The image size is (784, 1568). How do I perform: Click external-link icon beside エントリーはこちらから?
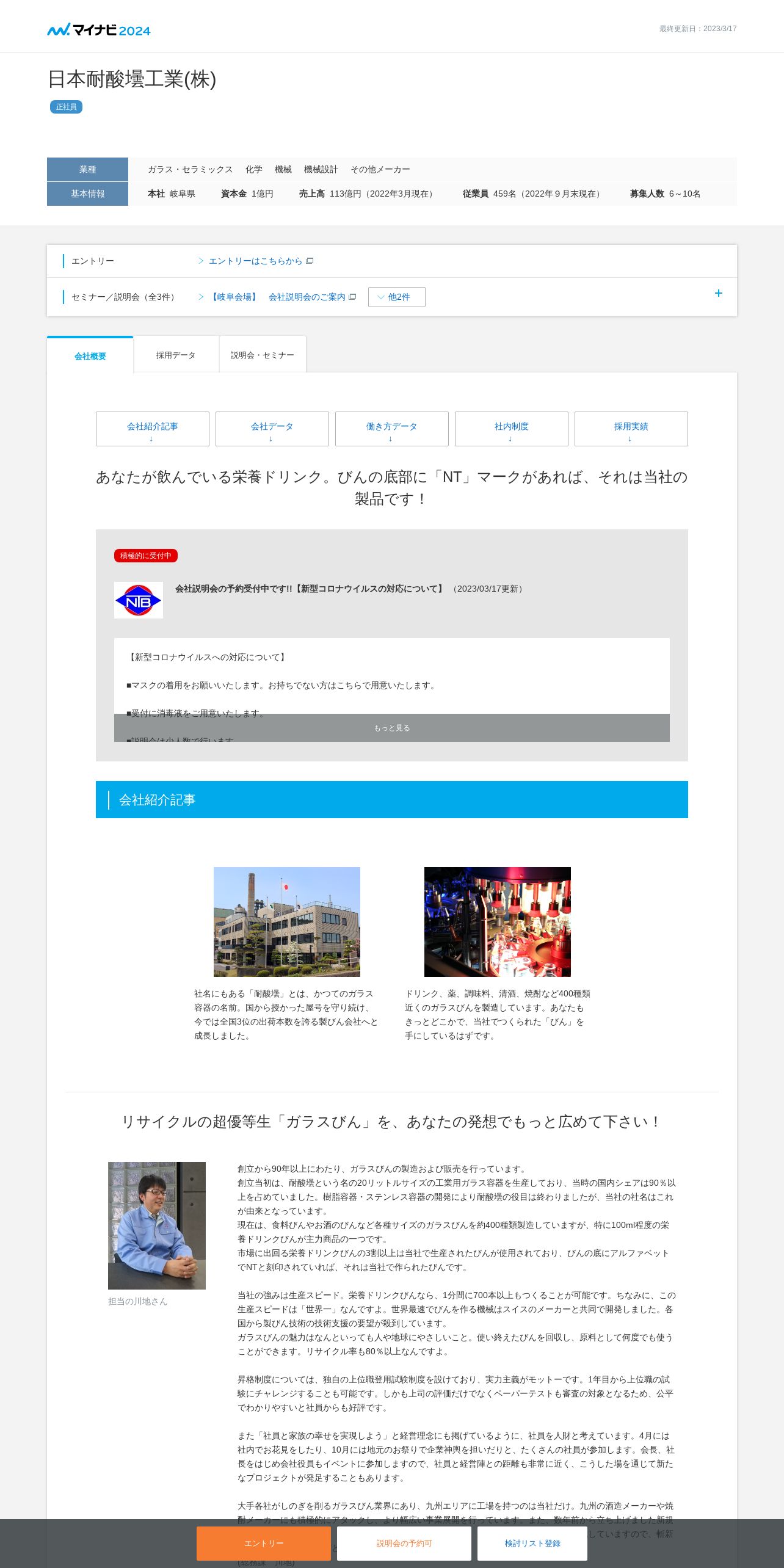[310, 261]
